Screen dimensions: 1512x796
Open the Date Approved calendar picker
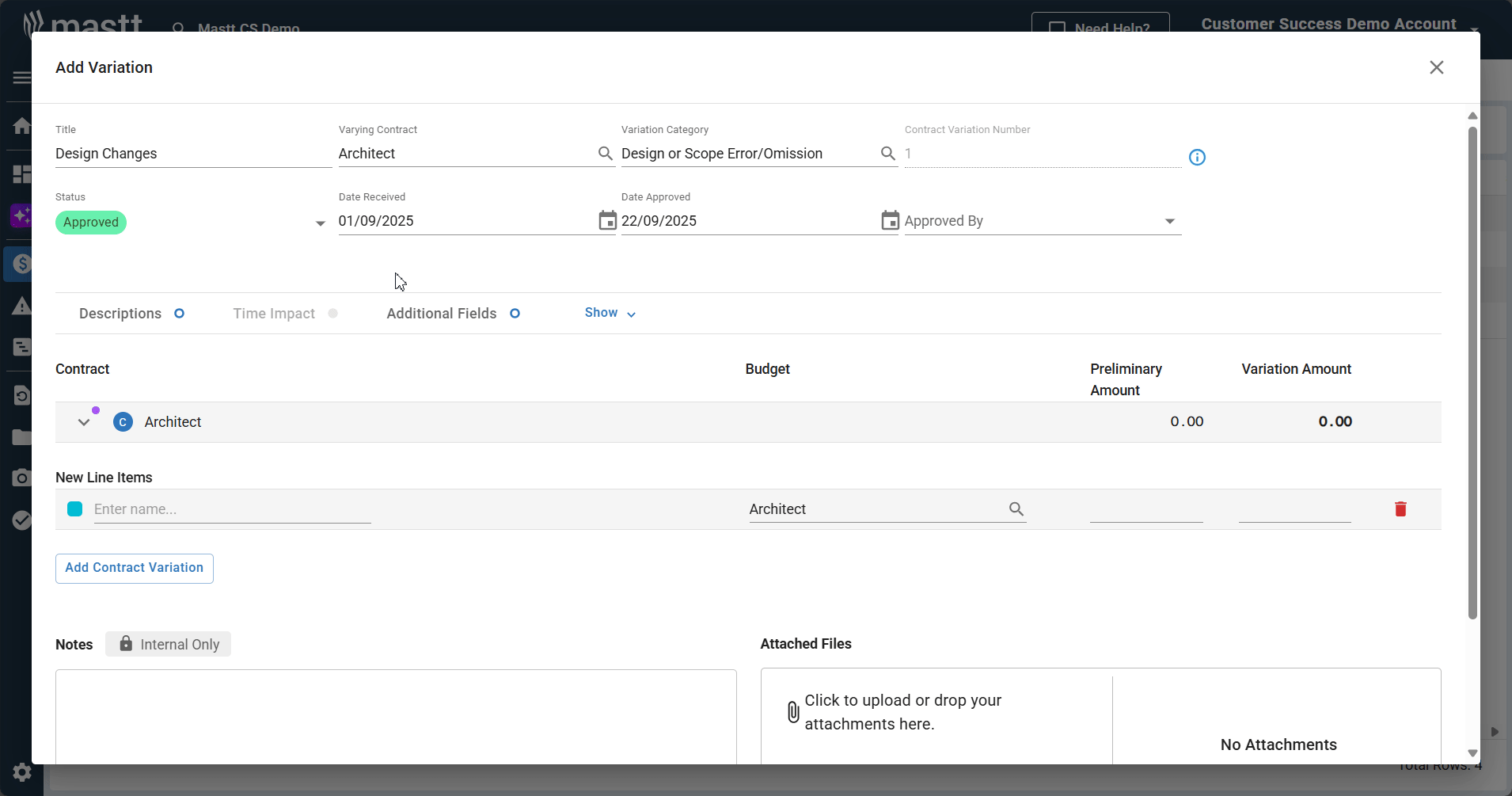[x=890, y=221]
